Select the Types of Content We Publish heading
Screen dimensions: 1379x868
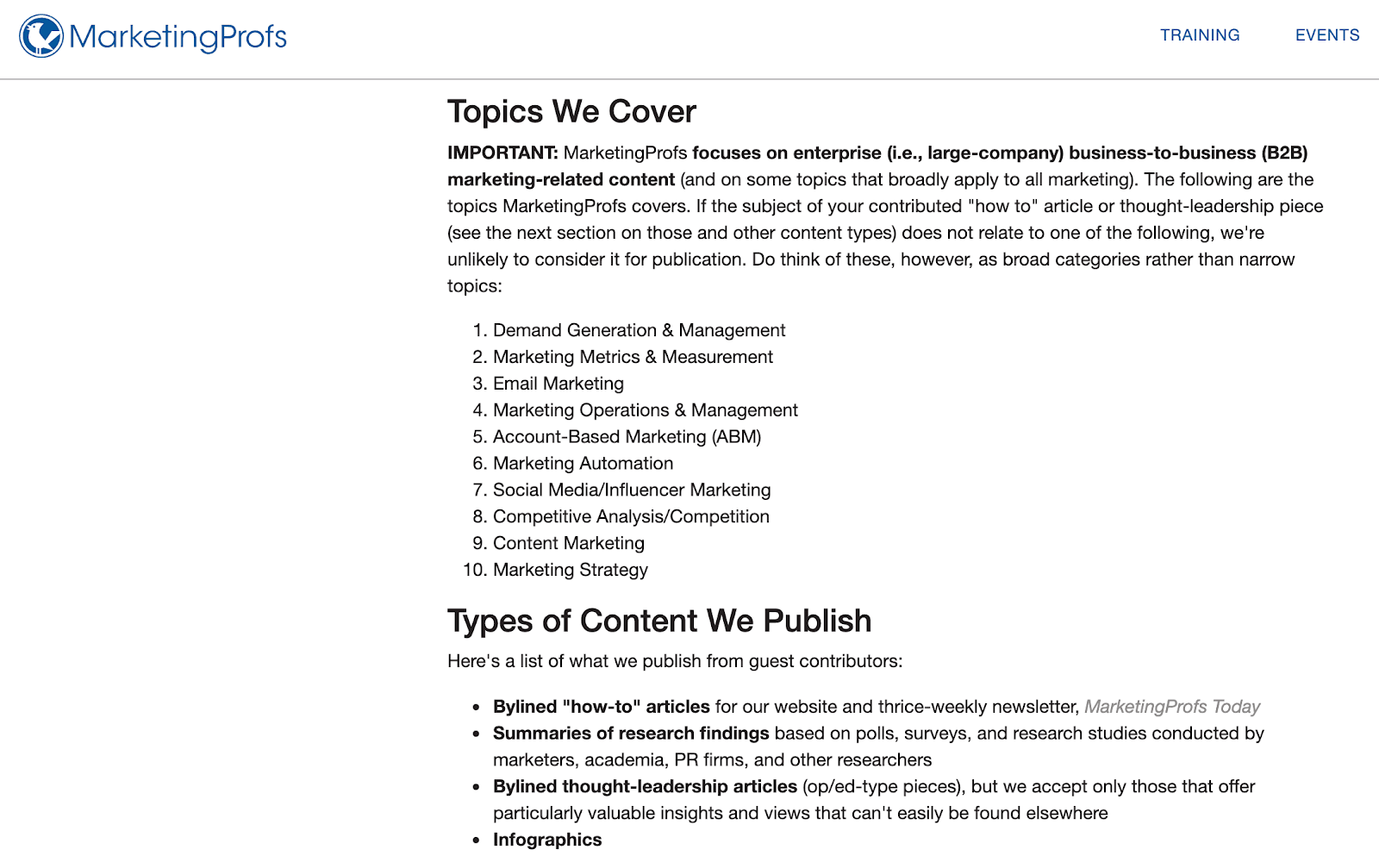click(658, 620)
